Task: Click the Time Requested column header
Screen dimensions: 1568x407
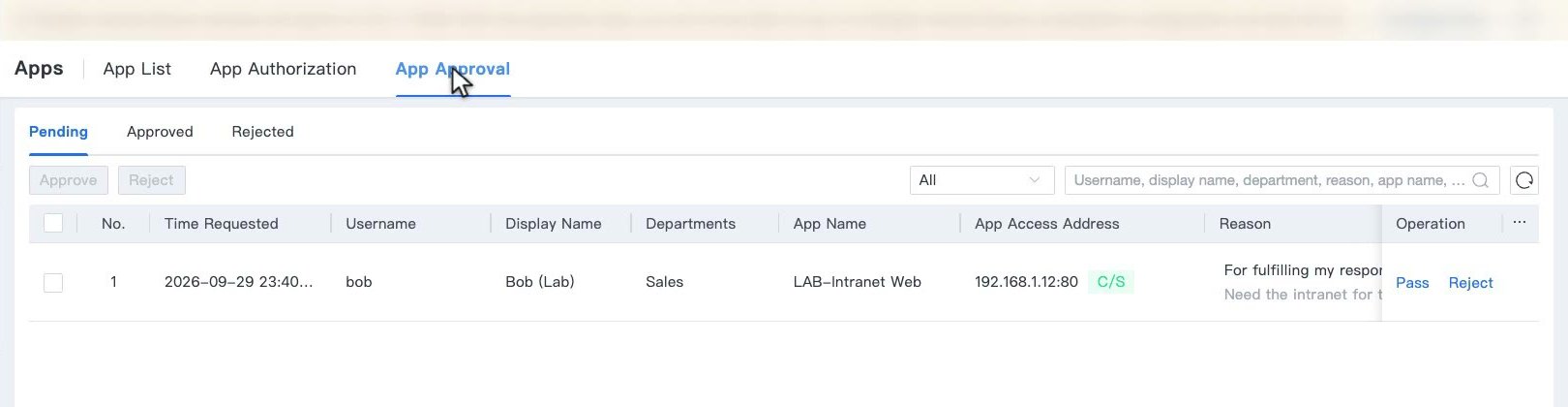Action: pos(221,224)
